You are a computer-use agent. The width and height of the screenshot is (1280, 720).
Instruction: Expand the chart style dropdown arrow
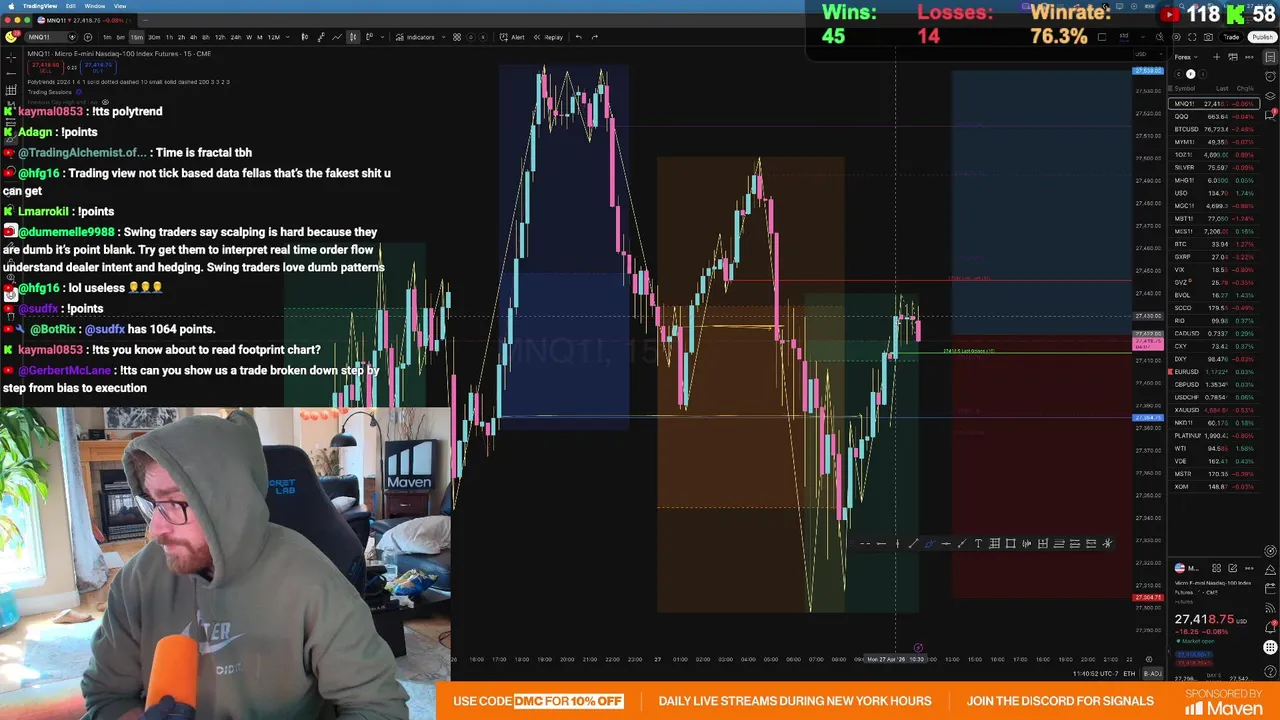click(382, 37)
